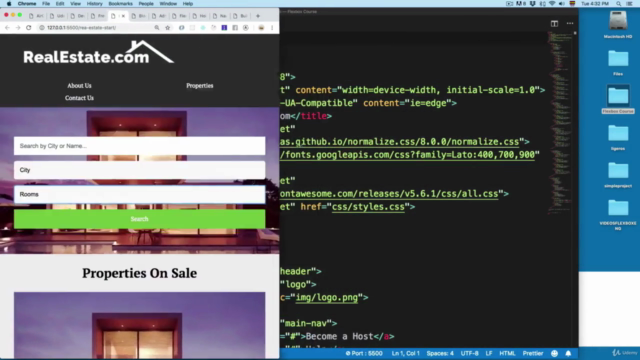This screenshot has height=360, width=640.
Task: Open the Edit menu
Action: pyautogui.click(x=60, y=4)
